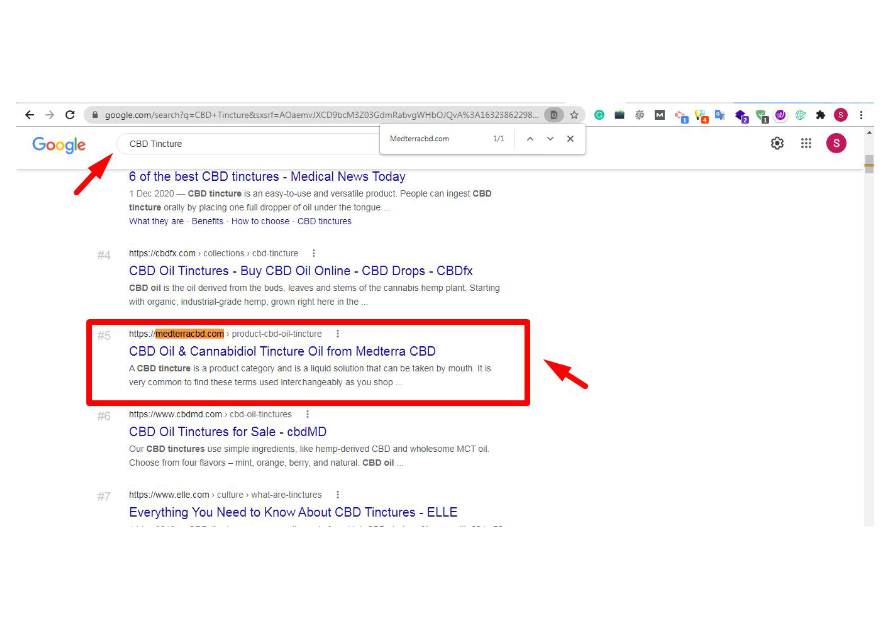Image resolution: width=891 pixels, height=629 pixels.
Task: Open the Chrome extensions puzzle icon
Action: (x=821, y=115)
